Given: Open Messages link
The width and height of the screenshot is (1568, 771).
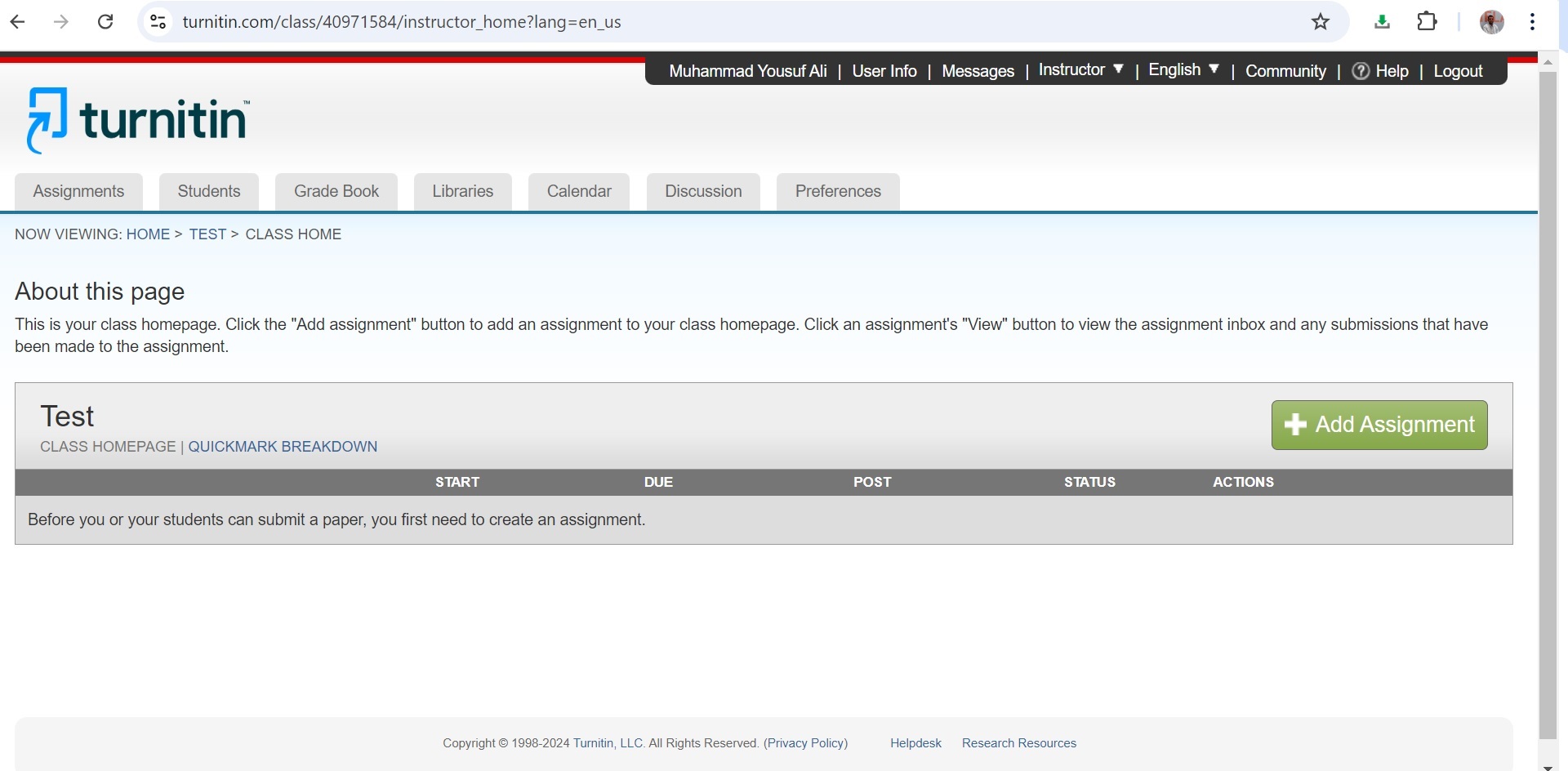Looking at the screenshot, I should (978, 71).
